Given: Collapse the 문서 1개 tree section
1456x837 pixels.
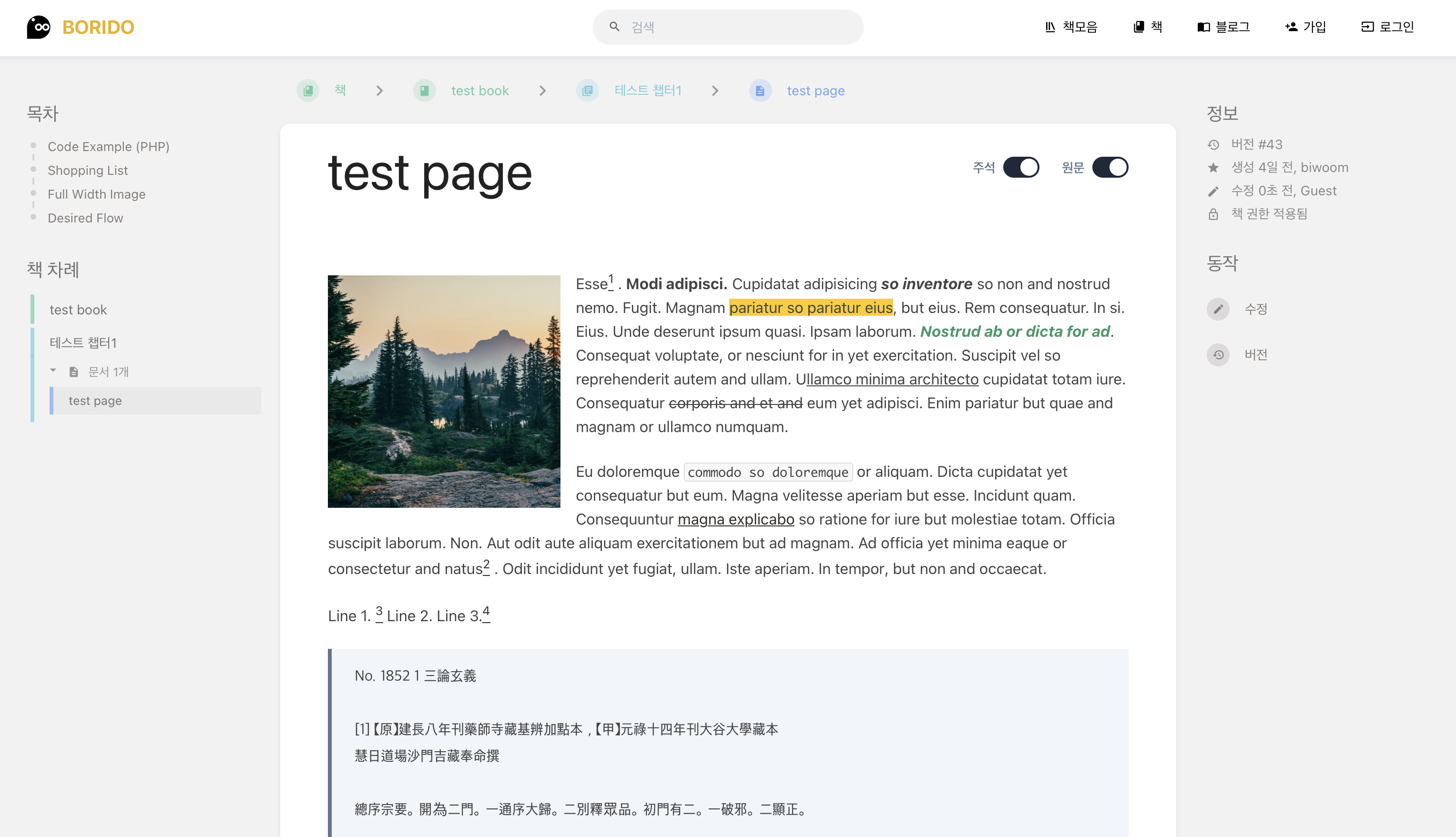Looking at the screenshot, I should pyautogui.click(x=53, y=371).
